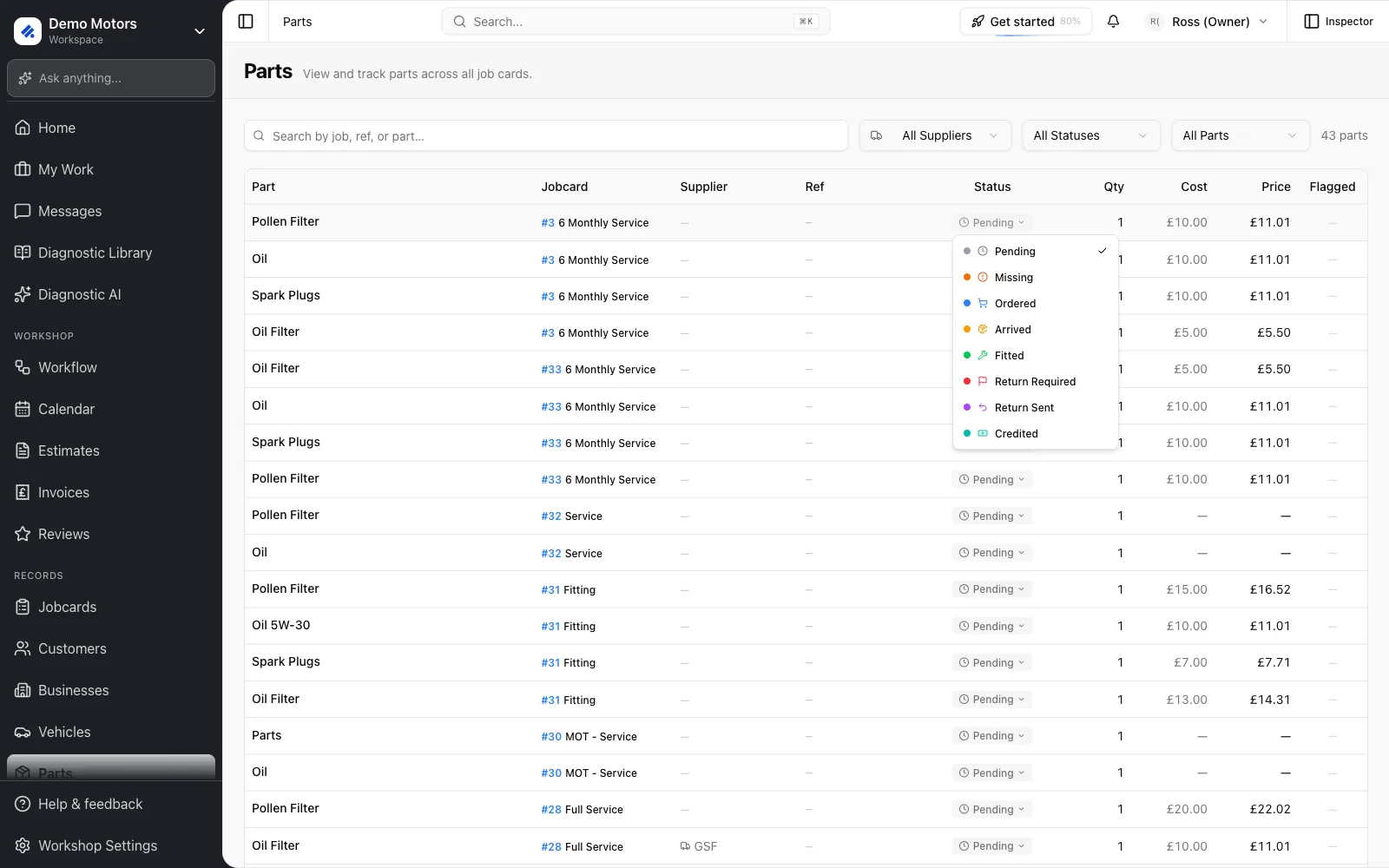The width and height of the screenshot is (1389, 868).
Task: Open Reviews page
Action: [x=111, y=534]
